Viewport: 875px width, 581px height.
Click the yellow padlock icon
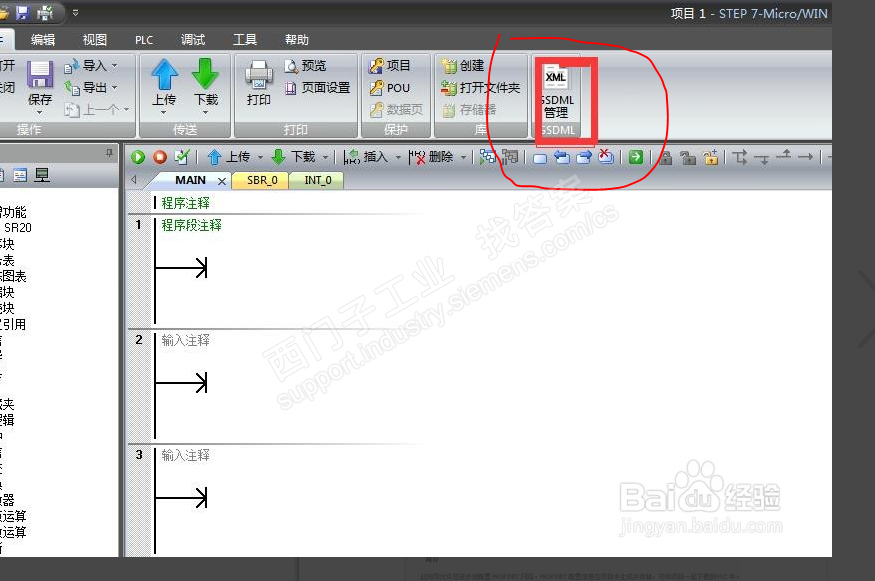tap(711, 157)
